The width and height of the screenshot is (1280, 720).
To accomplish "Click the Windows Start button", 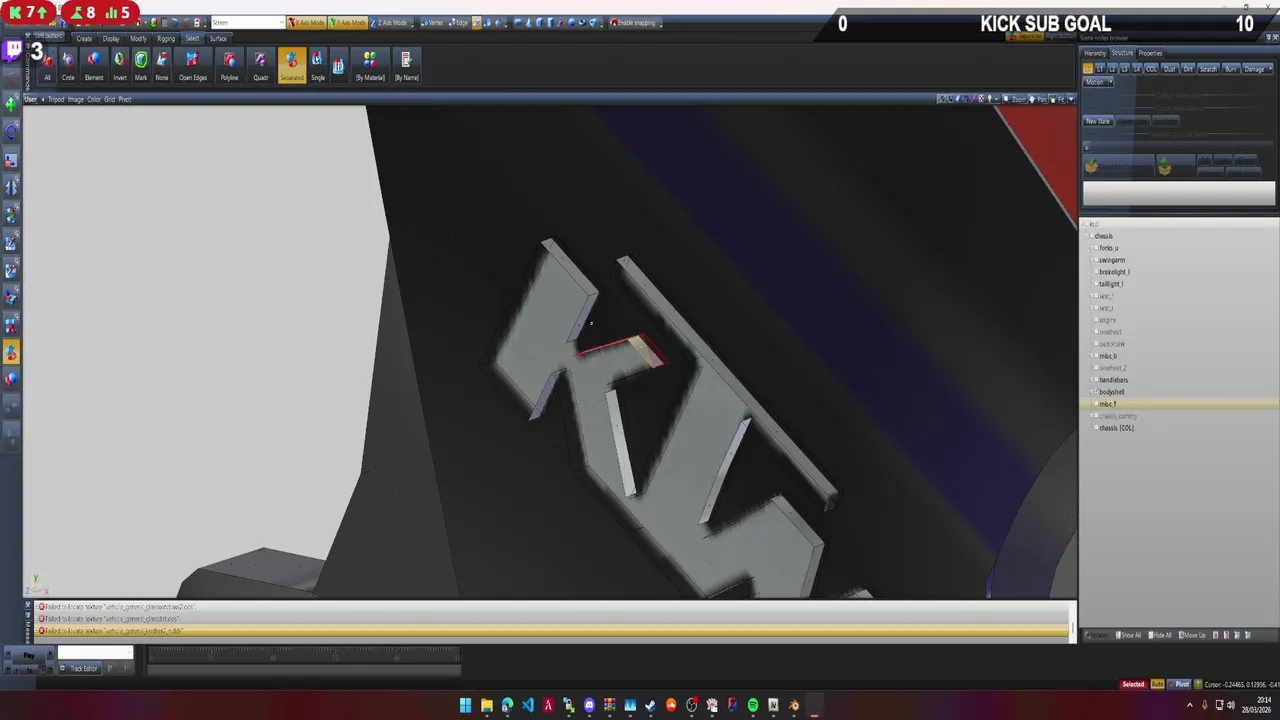I will pos(466,705).
